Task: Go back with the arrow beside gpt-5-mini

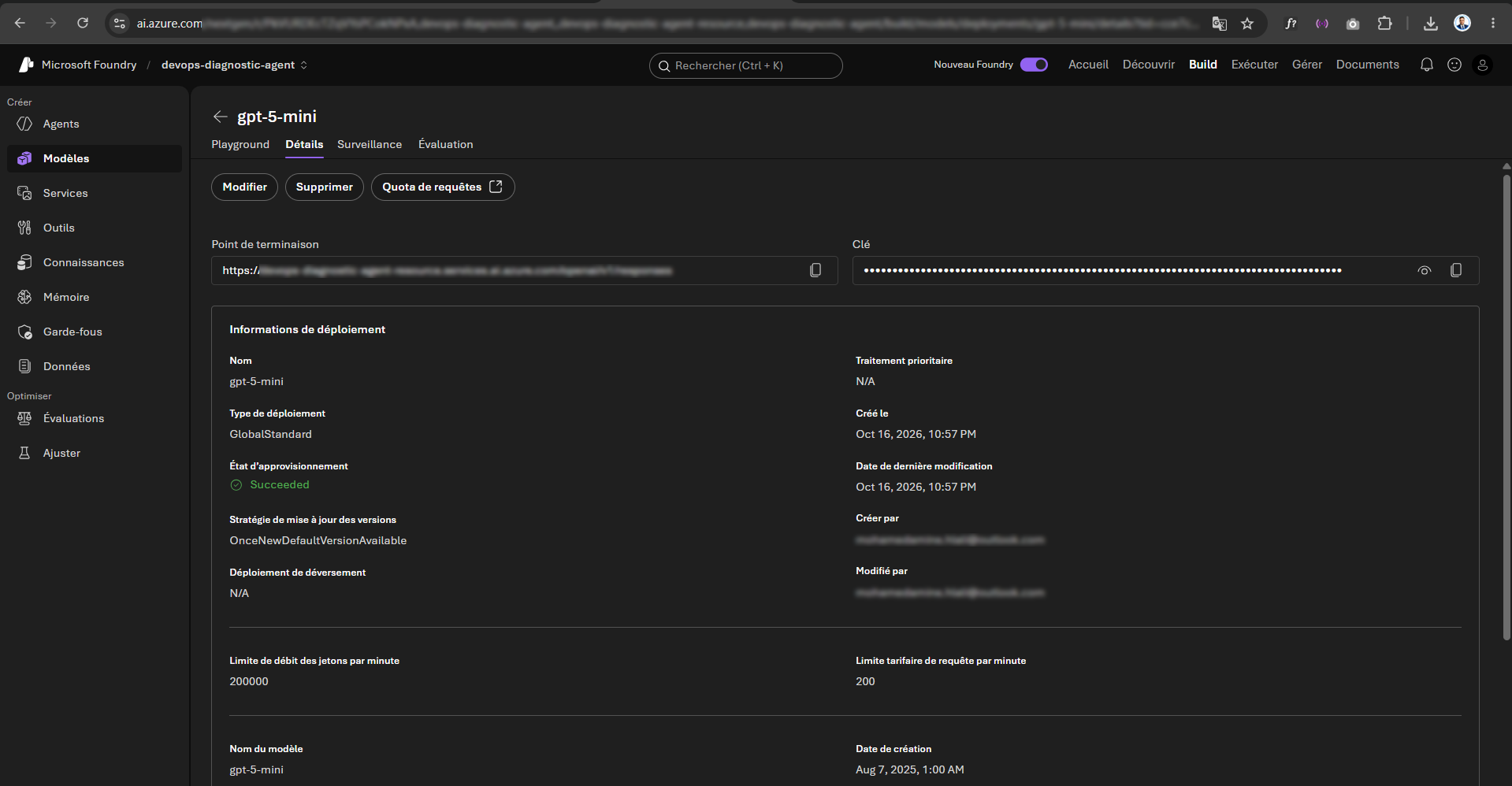Action: pyautogui.click(x=220, y=117)
